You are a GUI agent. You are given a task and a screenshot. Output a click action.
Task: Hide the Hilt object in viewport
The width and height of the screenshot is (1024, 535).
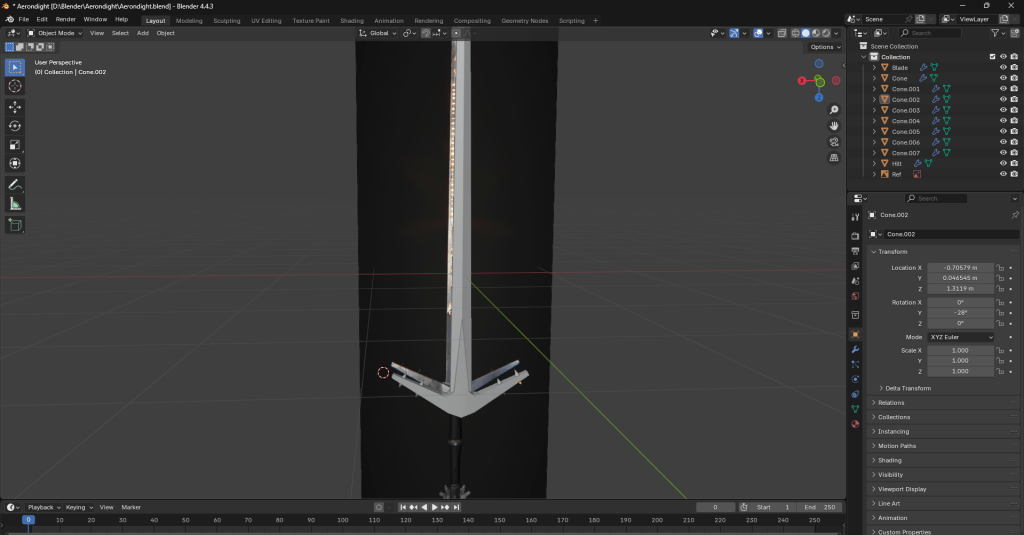pos(1003,163)
